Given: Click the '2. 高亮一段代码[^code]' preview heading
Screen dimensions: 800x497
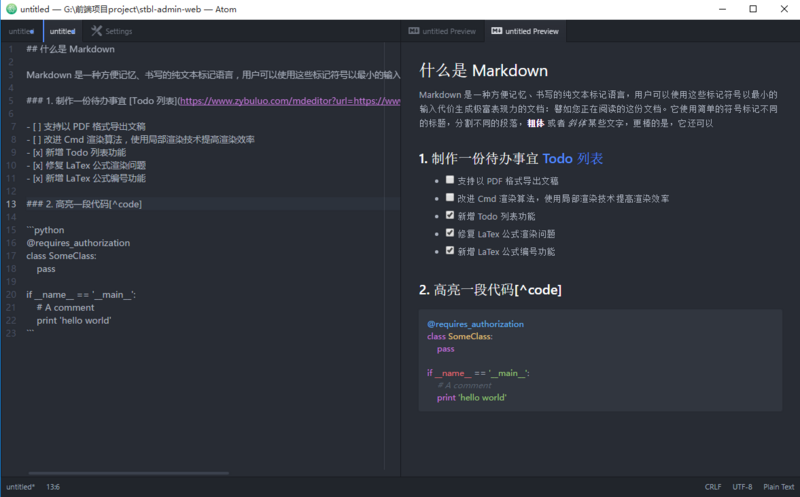Looking at the screenshot, I should [490, 290].
